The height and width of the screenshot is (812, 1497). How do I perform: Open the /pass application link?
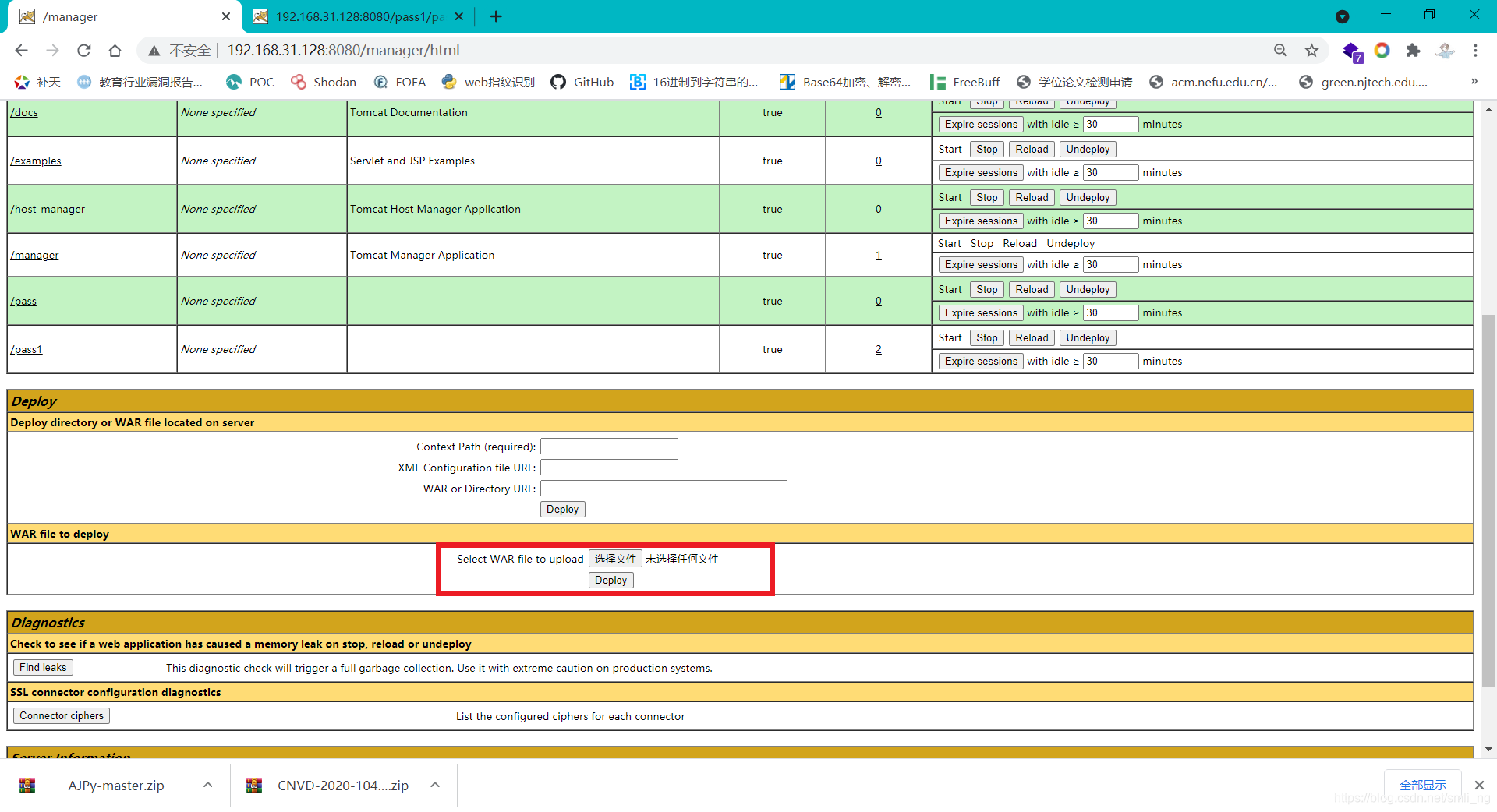[x=23, y=301]
